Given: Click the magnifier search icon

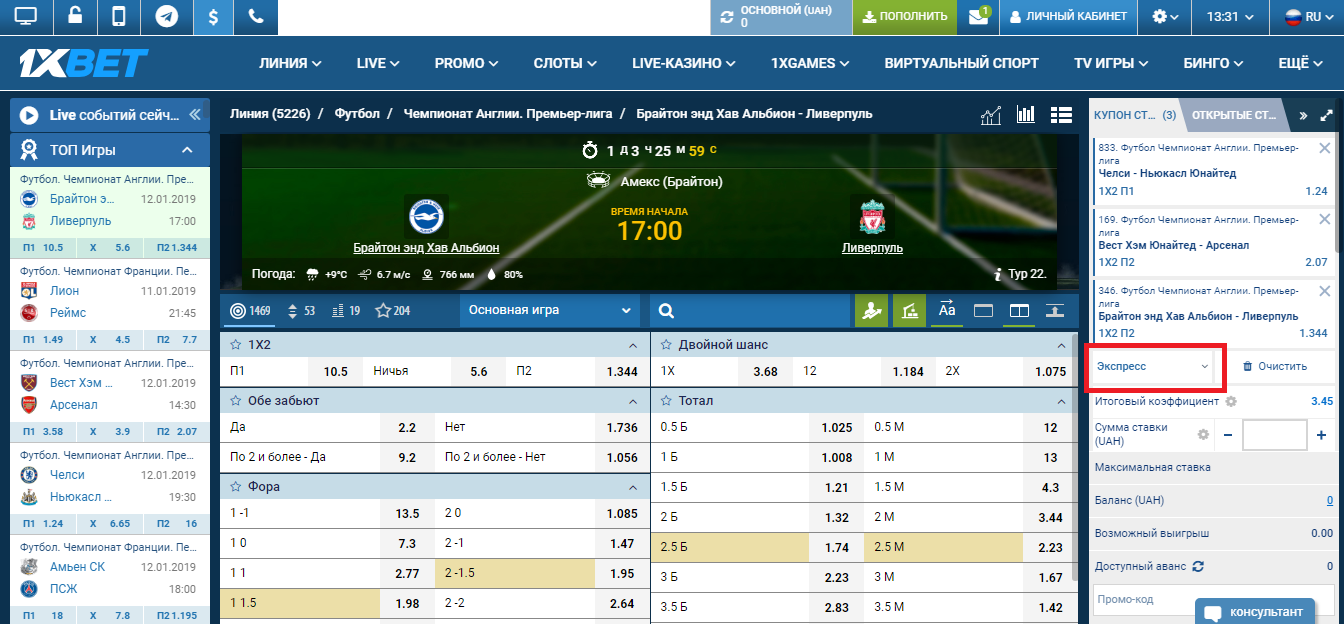Looking at the screenshot, I should 667,311.
